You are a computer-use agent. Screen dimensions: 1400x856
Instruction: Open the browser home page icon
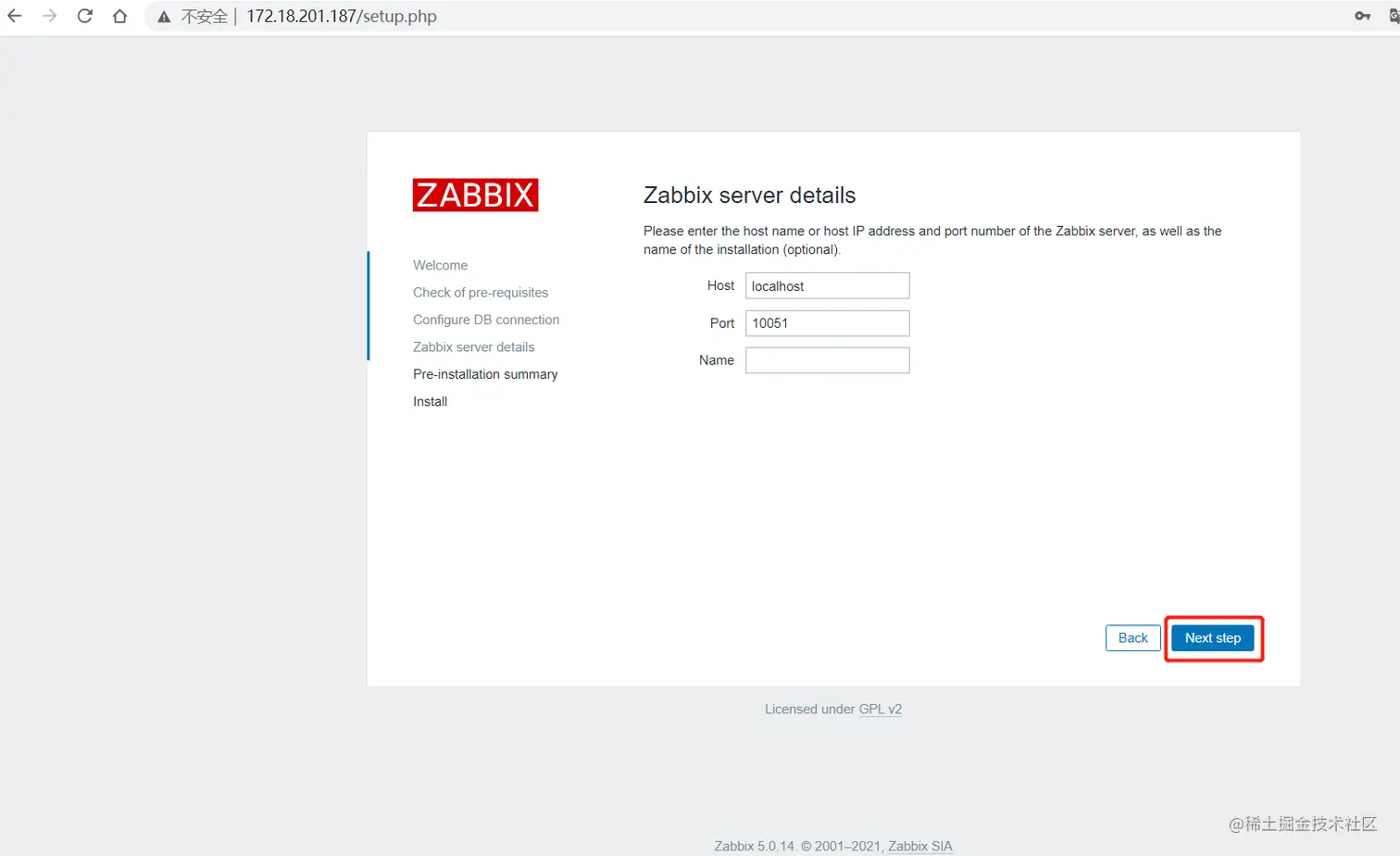click(x=119, y=16)
